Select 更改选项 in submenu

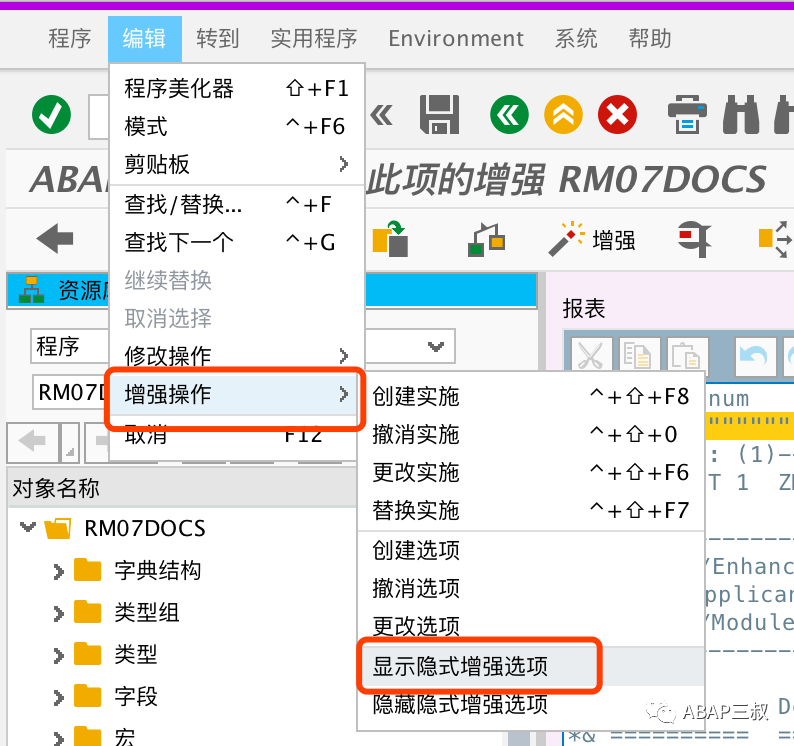[531, 626]
